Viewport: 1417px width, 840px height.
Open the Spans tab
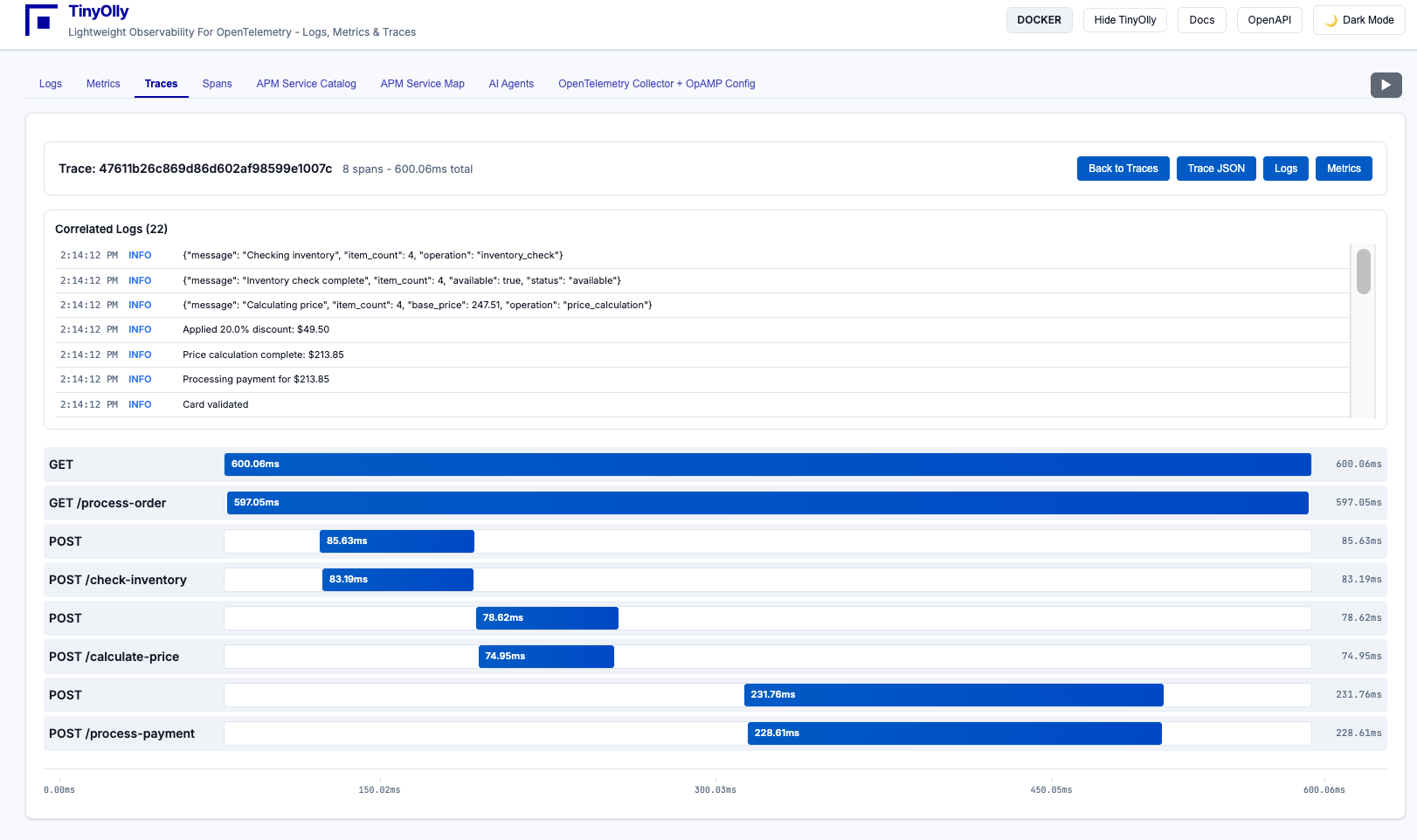click(217, 84)
